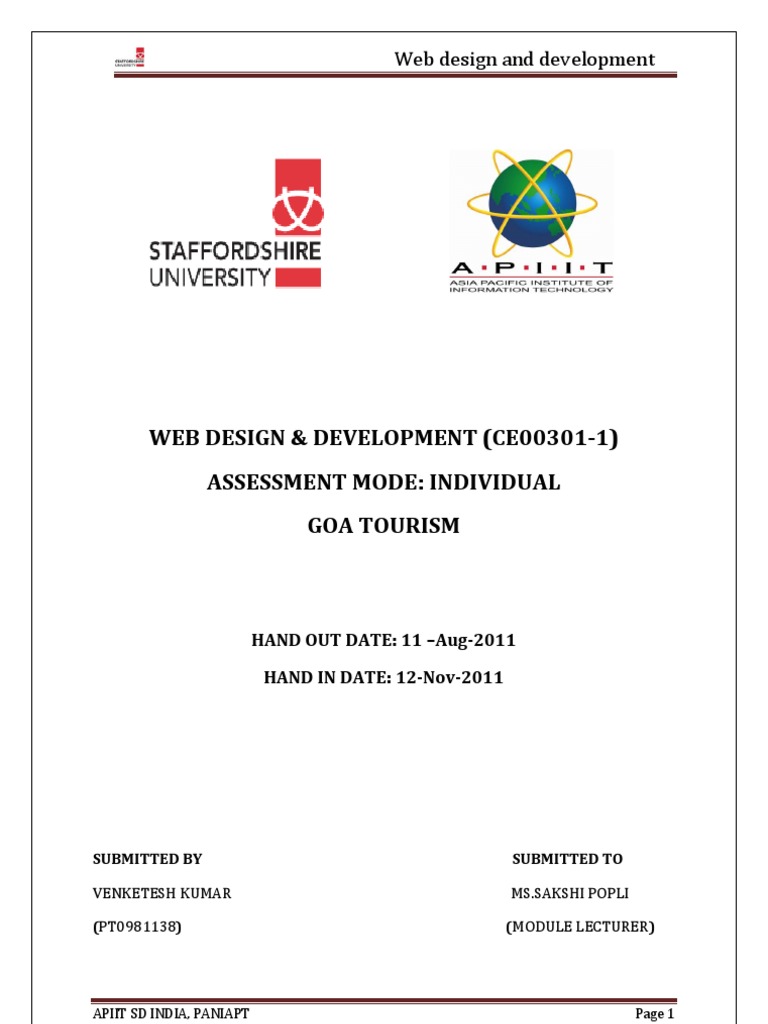Click the name 'MS.SAKSHI POPLI'
Viewport: 768px width, 1024px height.
(x=570, y=893)
